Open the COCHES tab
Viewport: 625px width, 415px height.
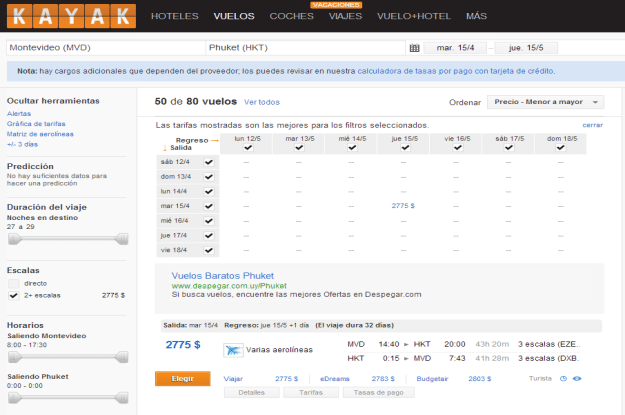291,16
